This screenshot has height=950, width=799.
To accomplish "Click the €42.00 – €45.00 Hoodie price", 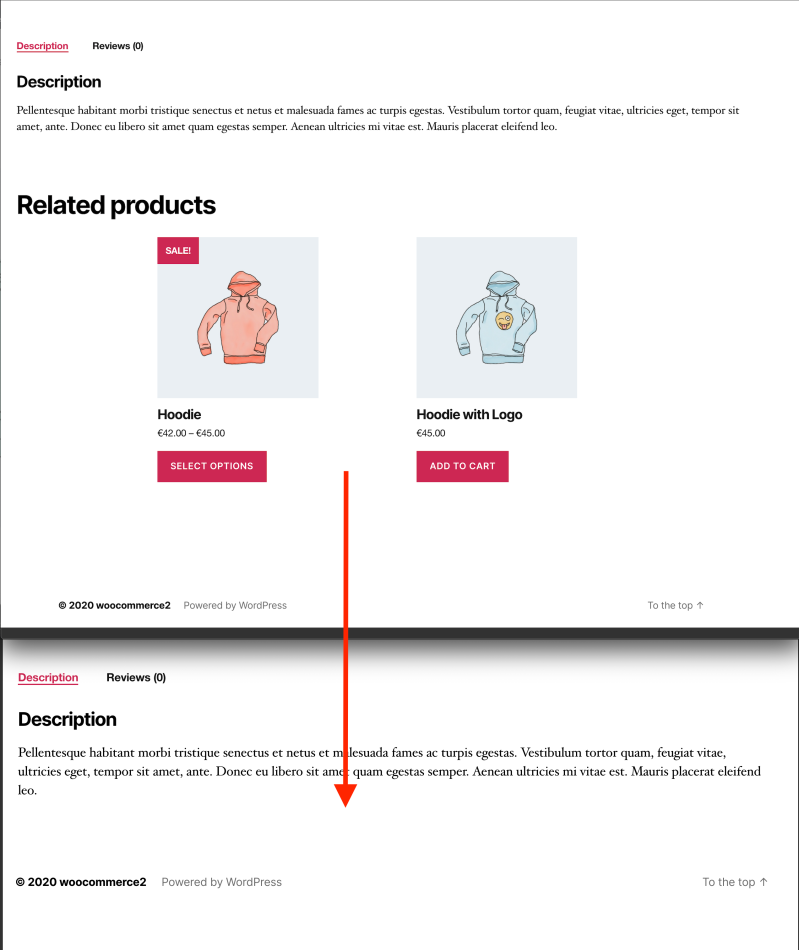I will click(x=191, y=433).
